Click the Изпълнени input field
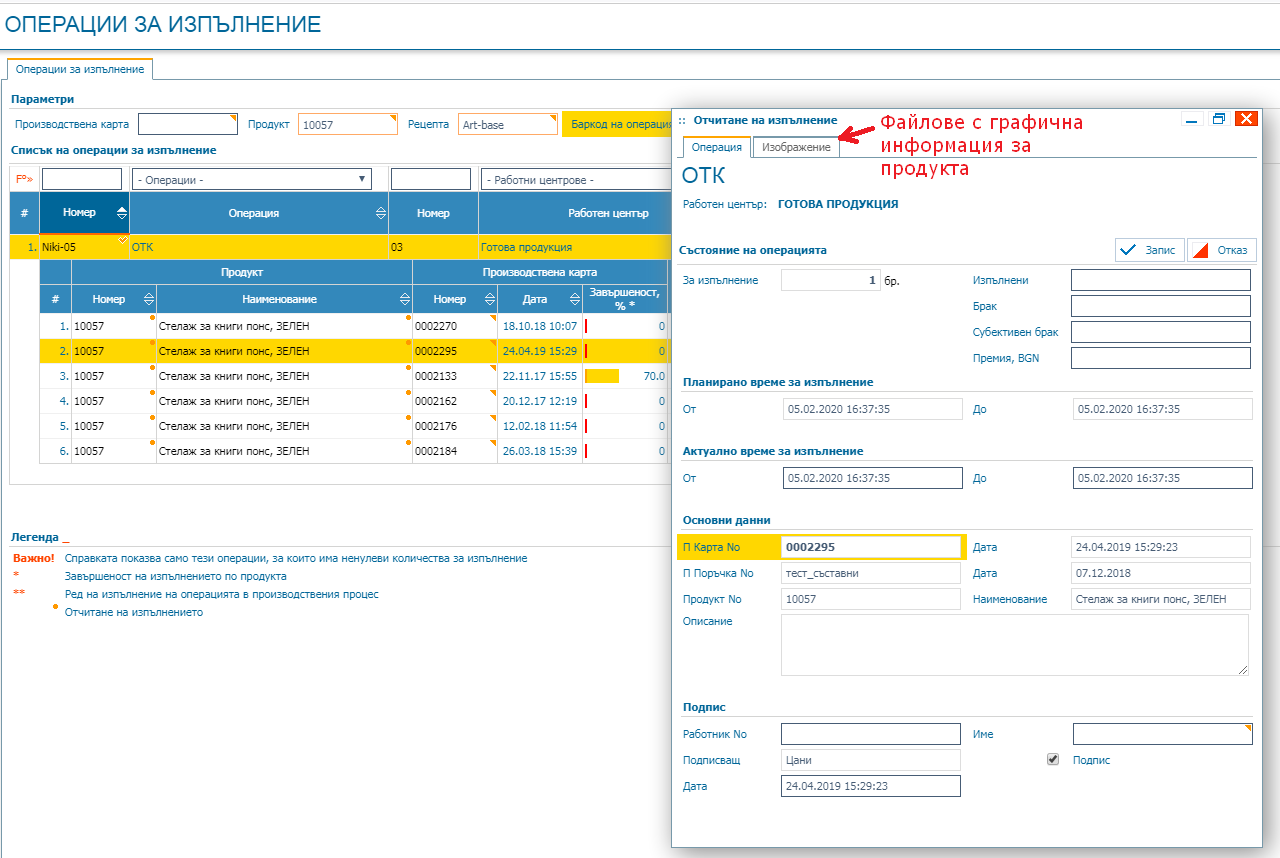The height and width of the screenshot is (858, 1280). coord(1161,280)
